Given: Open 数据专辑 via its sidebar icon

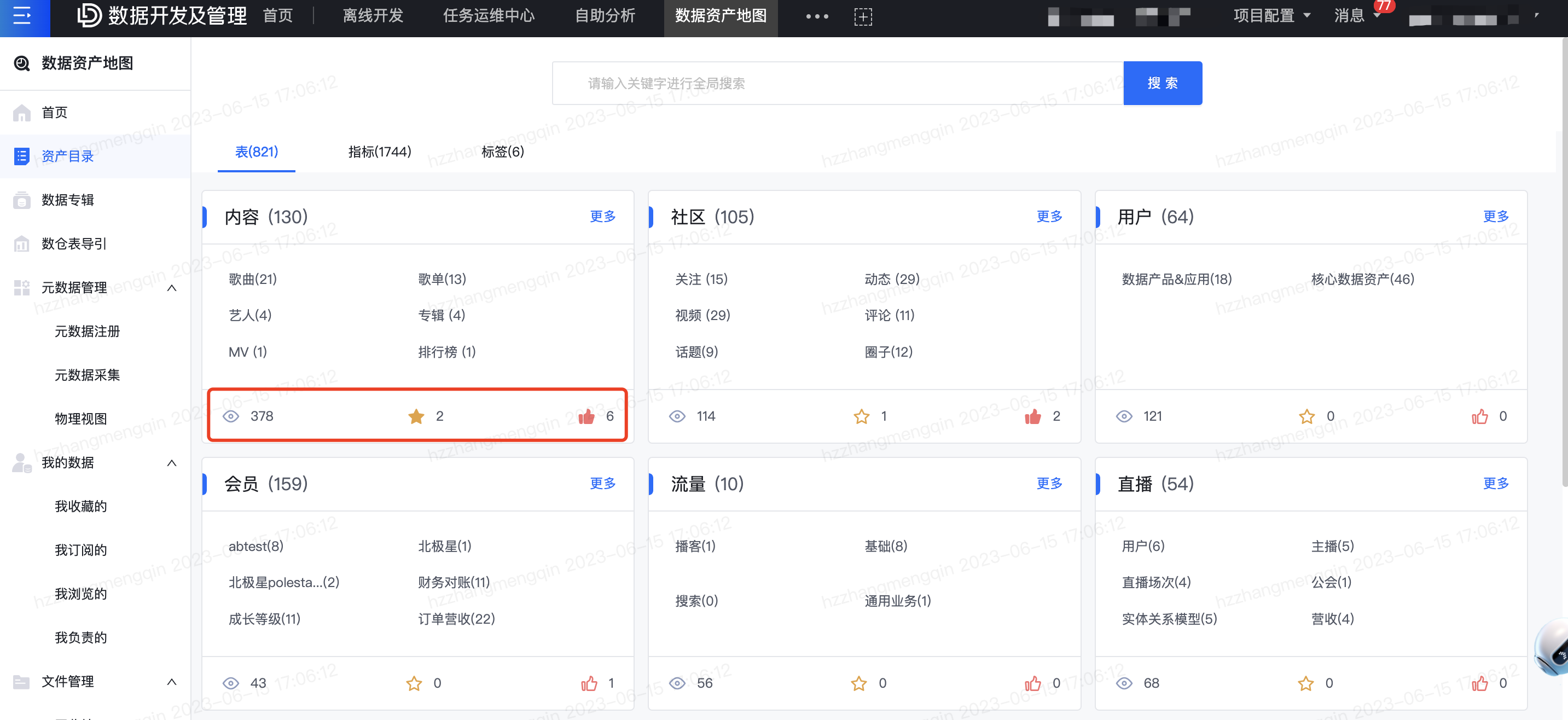Looking at the screenshot, I should [x=21, y=200].
